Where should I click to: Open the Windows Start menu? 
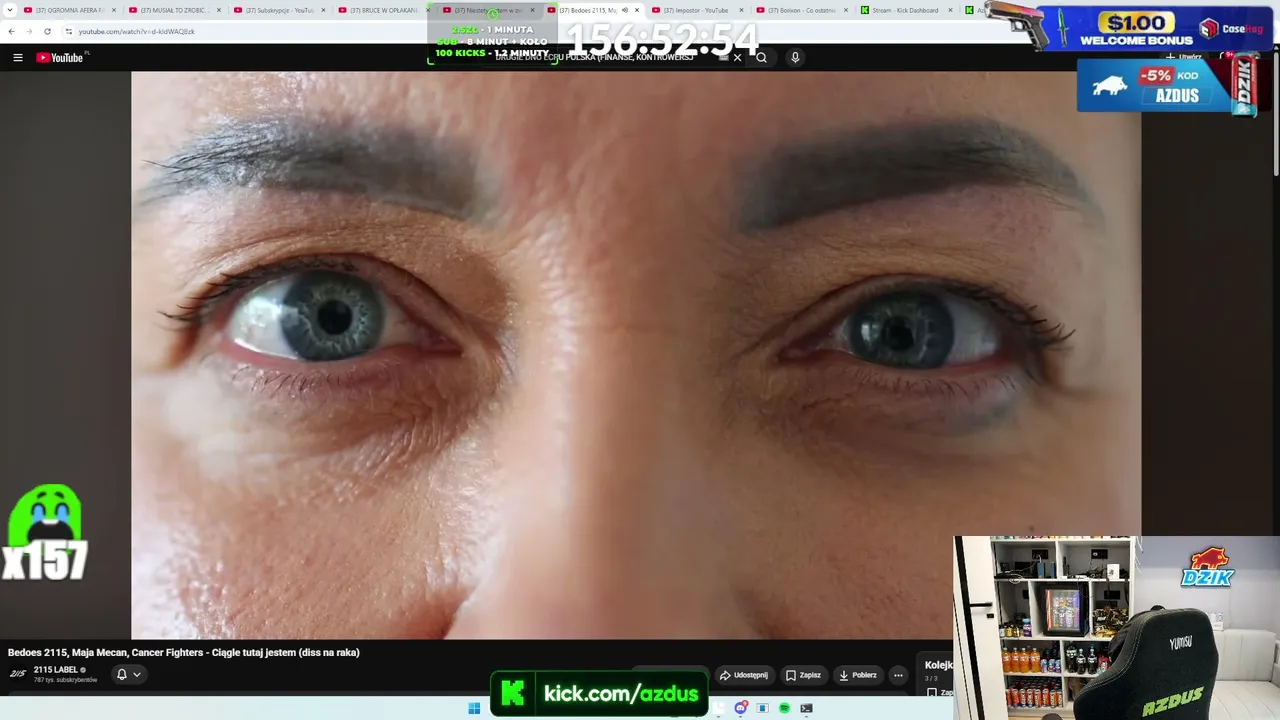pos(474,708)
